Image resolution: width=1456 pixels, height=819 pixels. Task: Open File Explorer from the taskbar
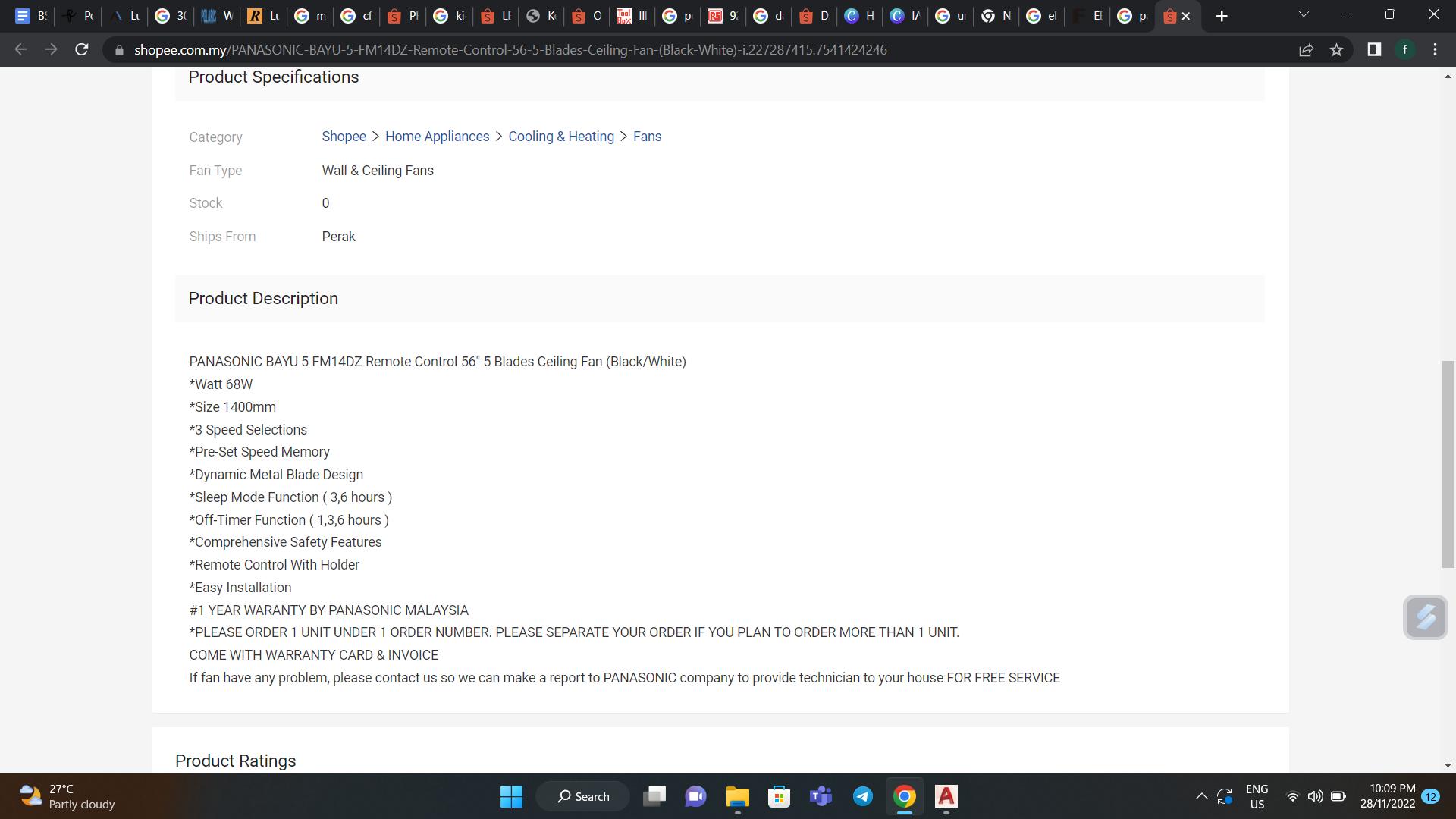click(737, 796)
